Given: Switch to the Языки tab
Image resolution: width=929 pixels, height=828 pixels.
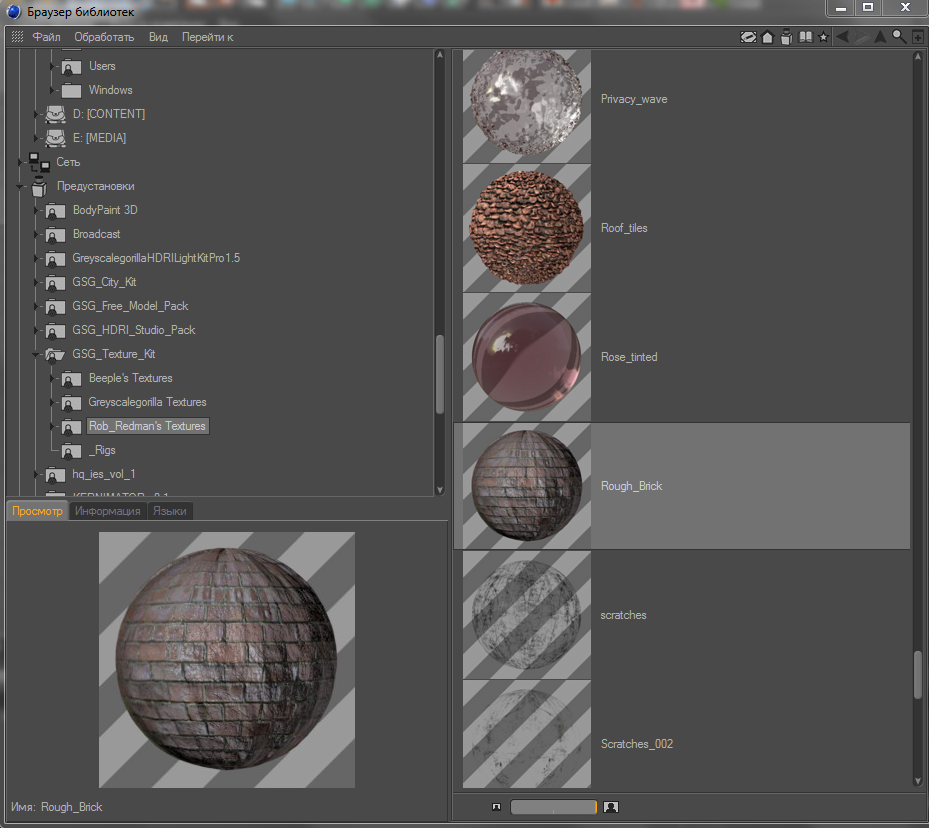Looking at the screenshot, I should [x=170, y=511].
